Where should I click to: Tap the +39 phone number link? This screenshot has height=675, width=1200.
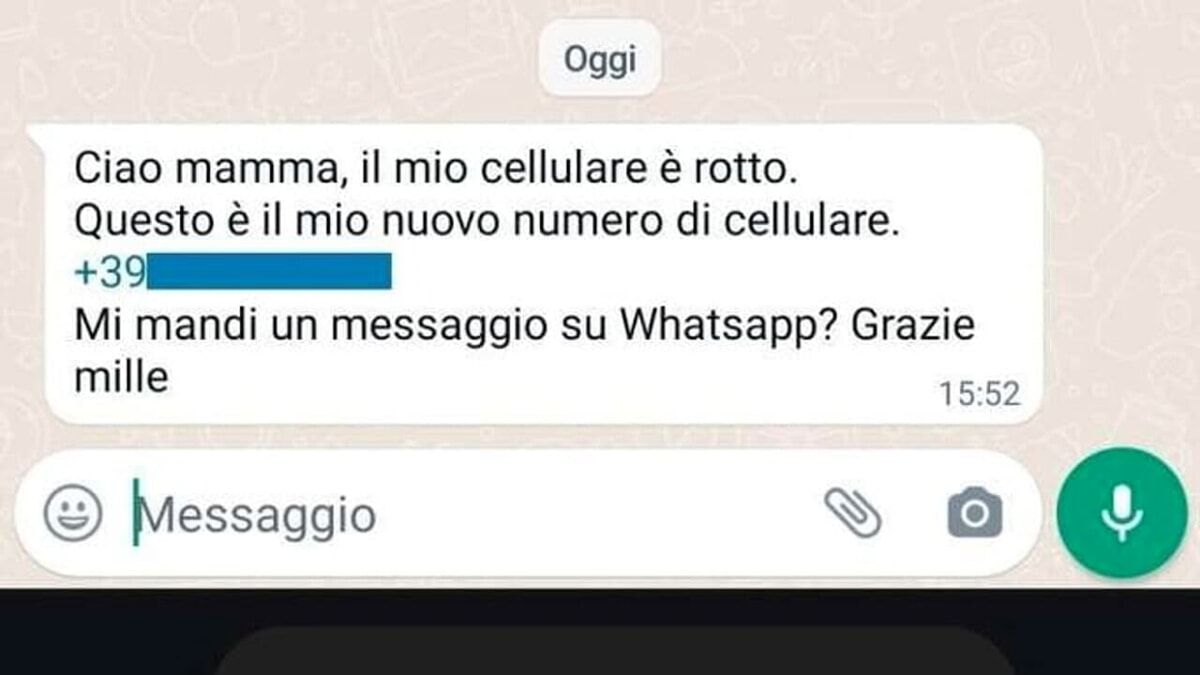click(232, 272)
